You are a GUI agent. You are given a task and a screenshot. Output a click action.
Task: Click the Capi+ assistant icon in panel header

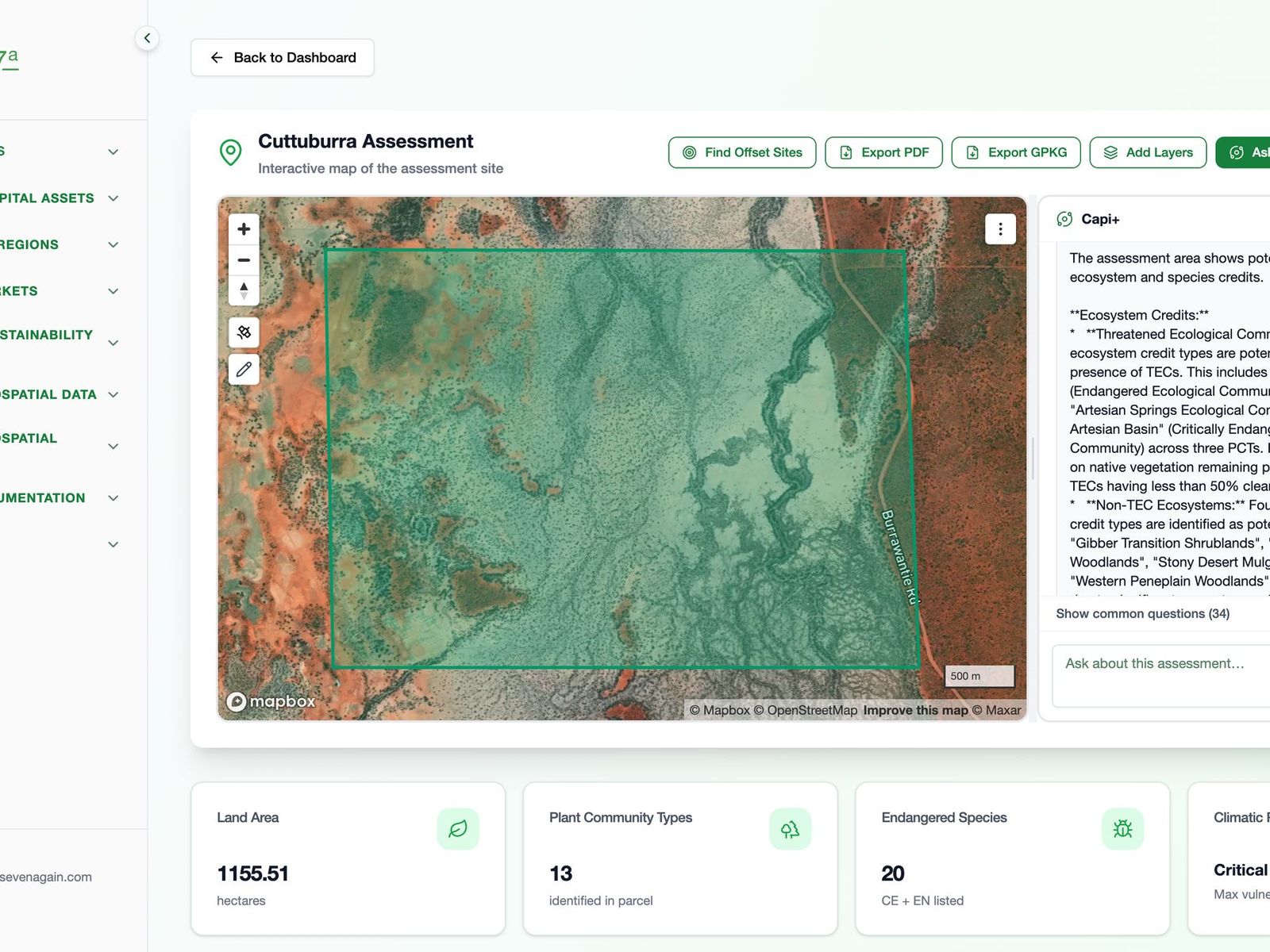1064,219
